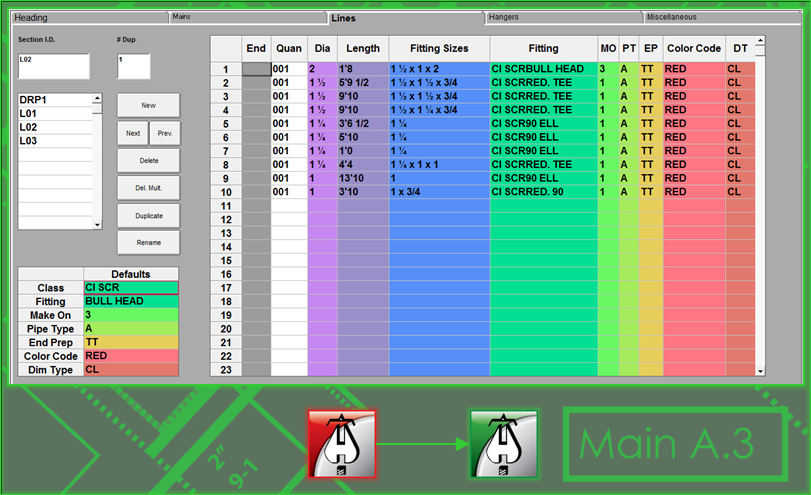This screenshot has height=495, width=811.
Task: Click the red sprinkler head icon
Action: [341, 442]
